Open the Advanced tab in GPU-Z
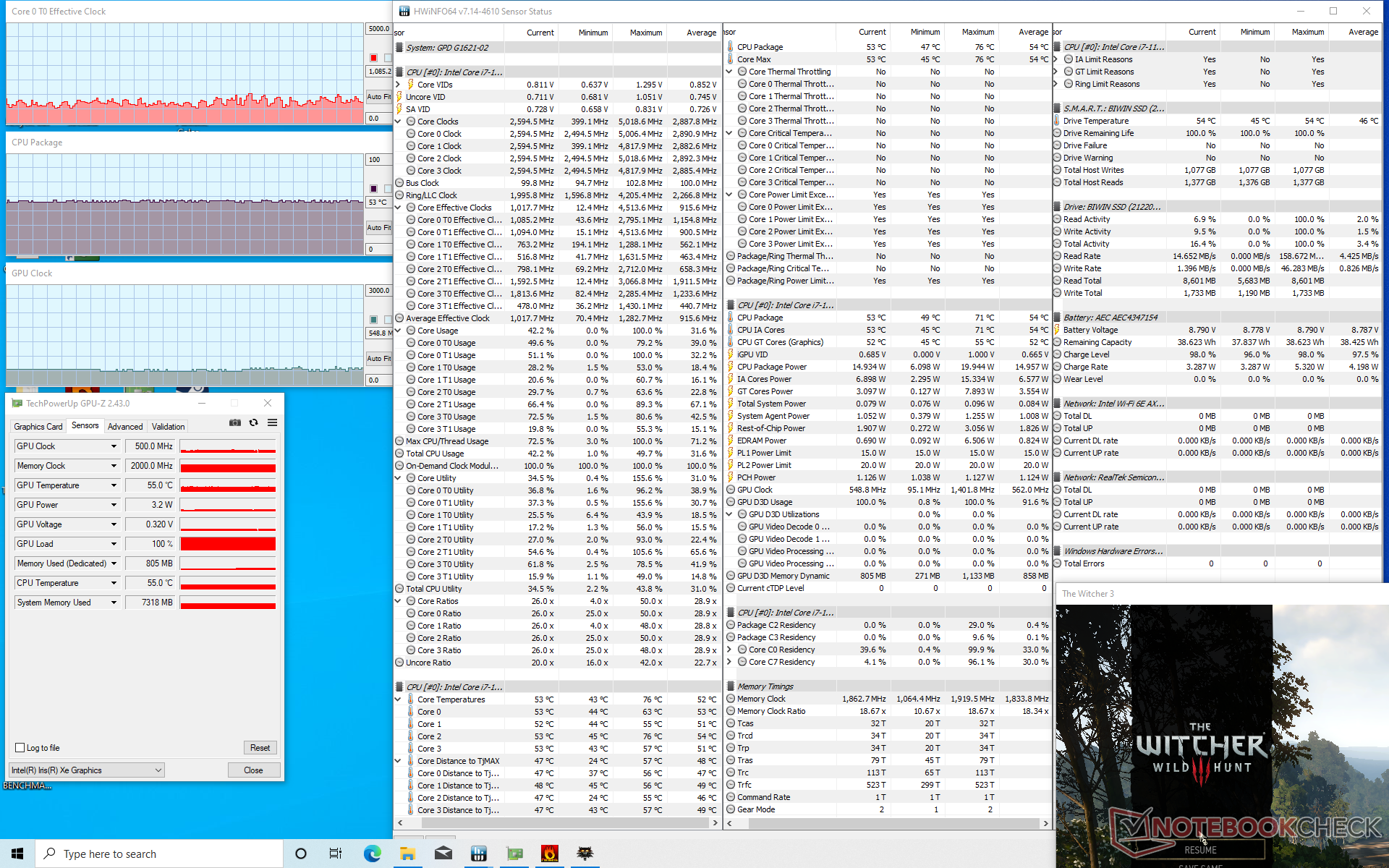 coord(125,427)
